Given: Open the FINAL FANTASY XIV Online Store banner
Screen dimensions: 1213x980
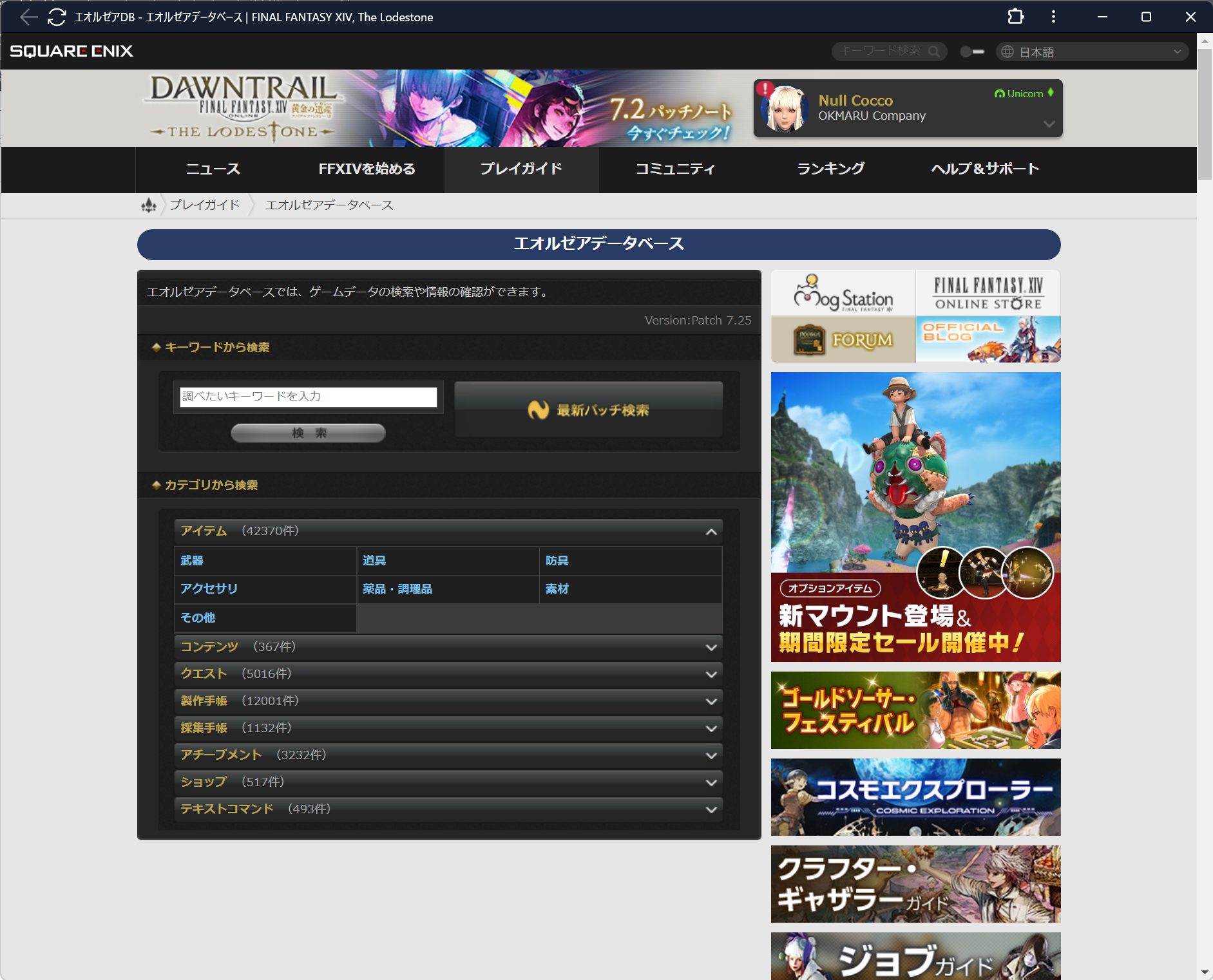Looking at the screenshot, I should [988, 293].
